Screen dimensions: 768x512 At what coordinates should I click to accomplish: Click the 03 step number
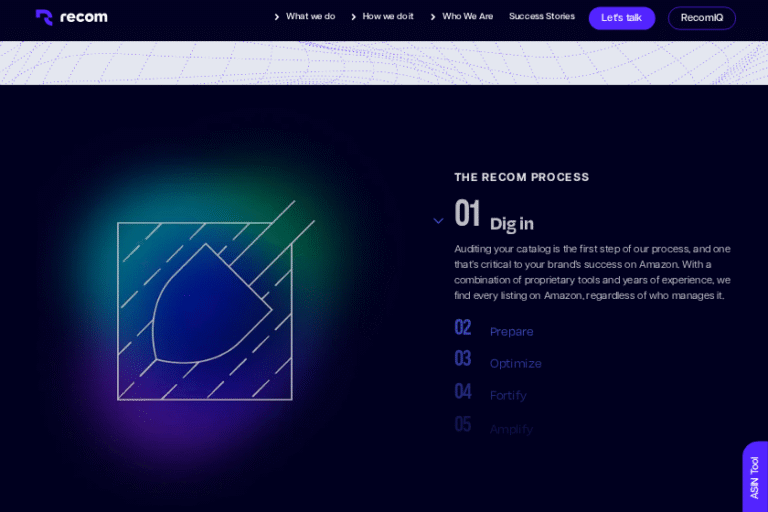pos(463,359)
